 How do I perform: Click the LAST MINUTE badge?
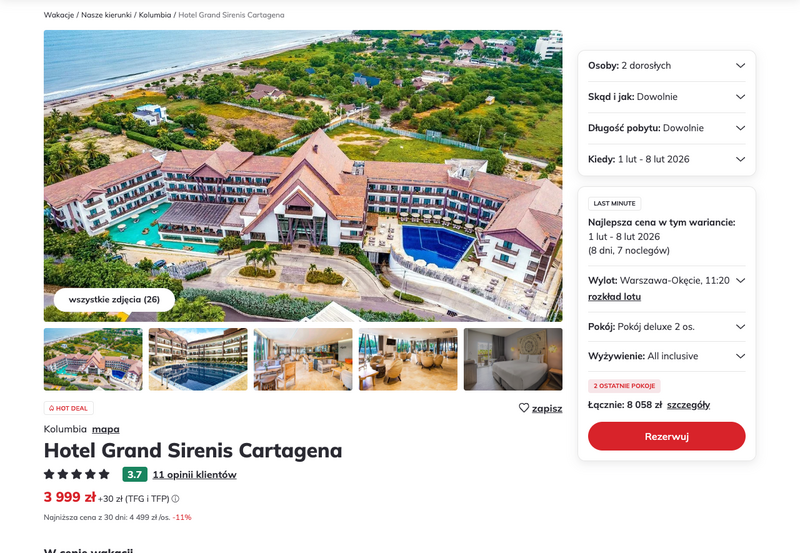[x=614, y=203]
